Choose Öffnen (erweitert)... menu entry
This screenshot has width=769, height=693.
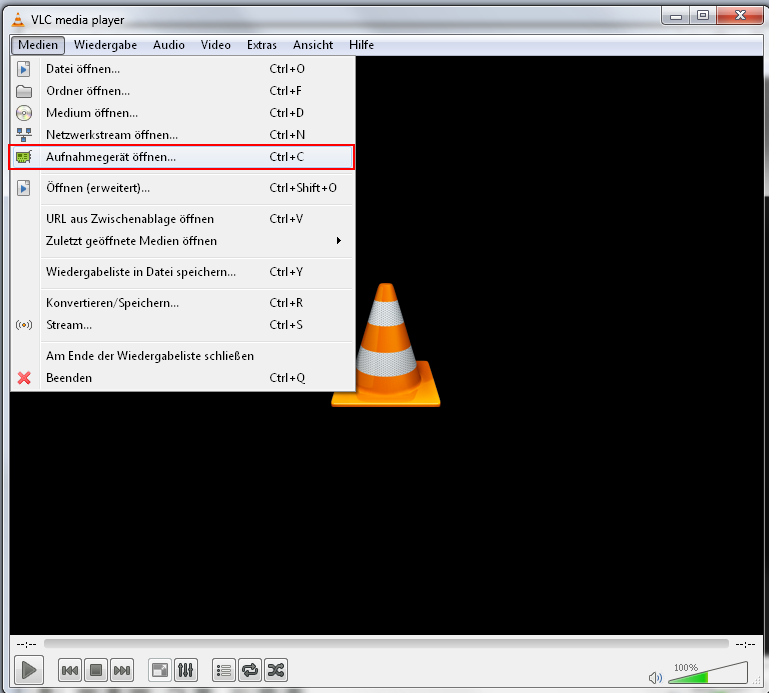(182, 188)
